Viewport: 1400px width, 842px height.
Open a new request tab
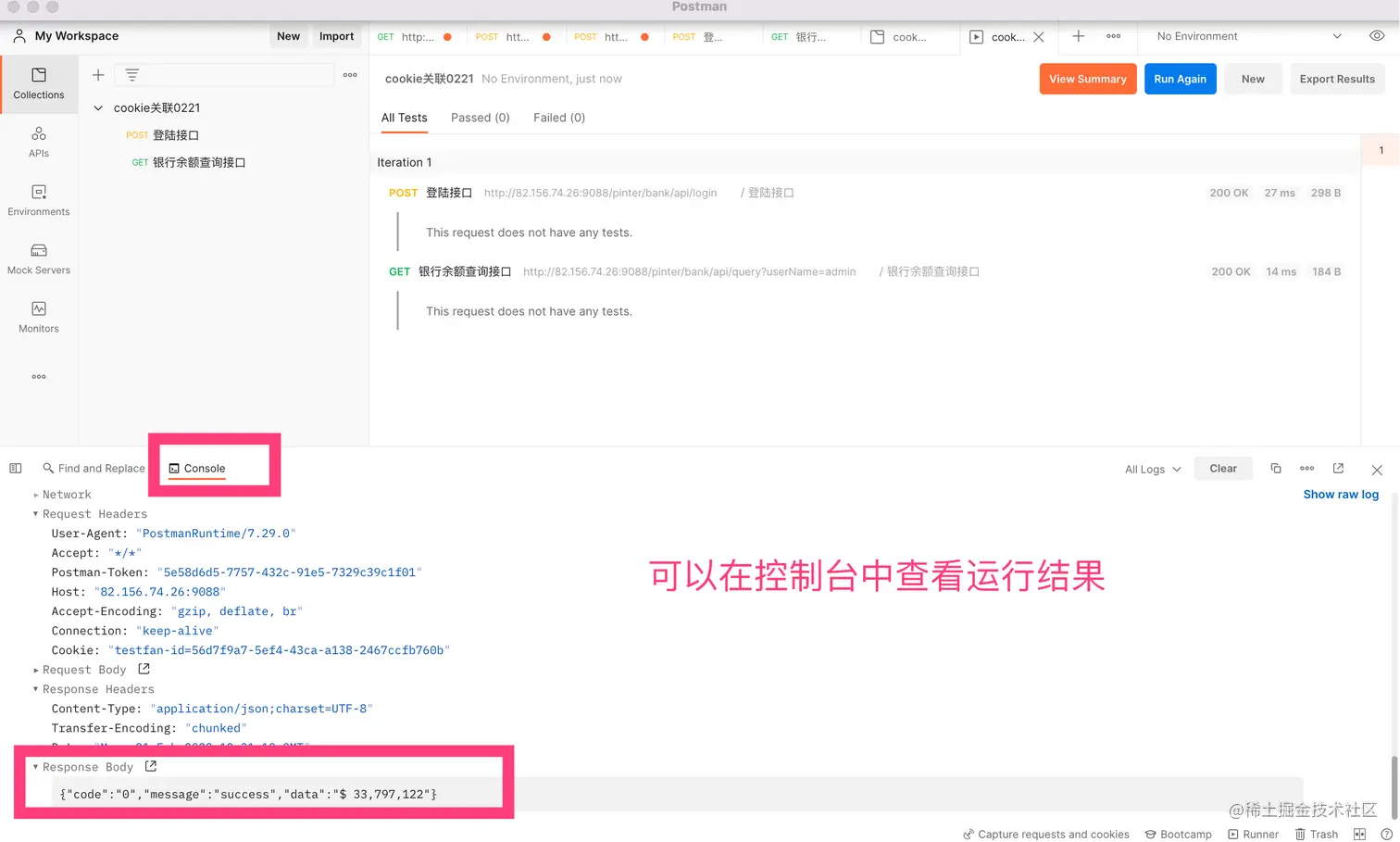click(x=1079, y=36)
